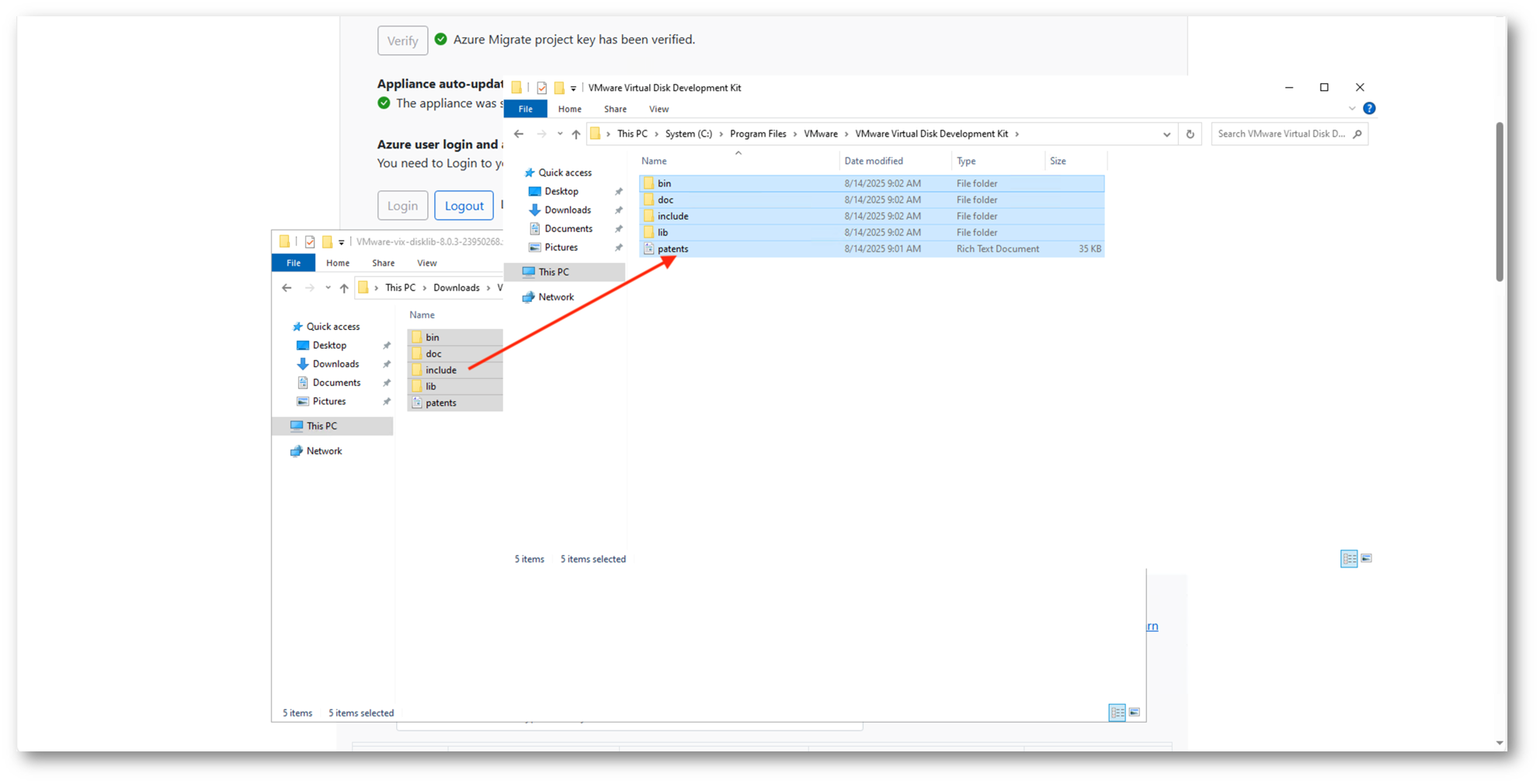Click back arrow in VMware Virtual Disk window

[519, 134]
